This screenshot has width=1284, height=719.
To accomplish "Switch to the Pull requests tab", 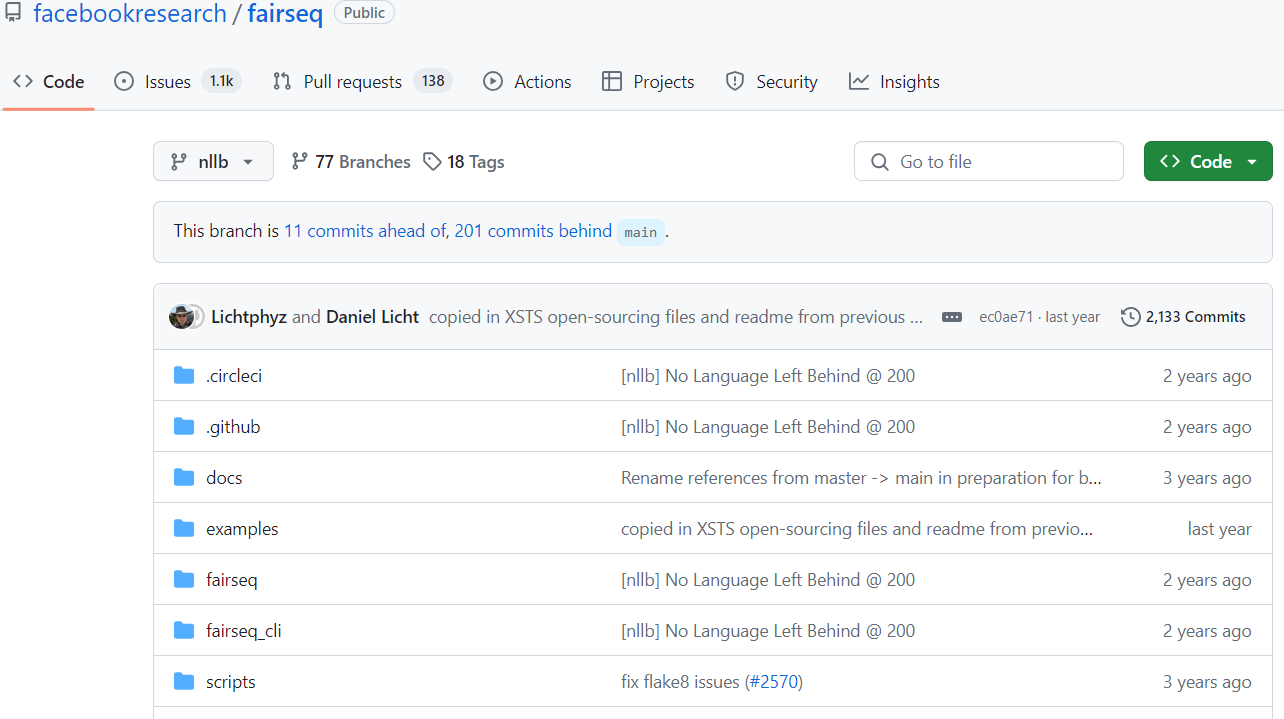I will point(352,82).
